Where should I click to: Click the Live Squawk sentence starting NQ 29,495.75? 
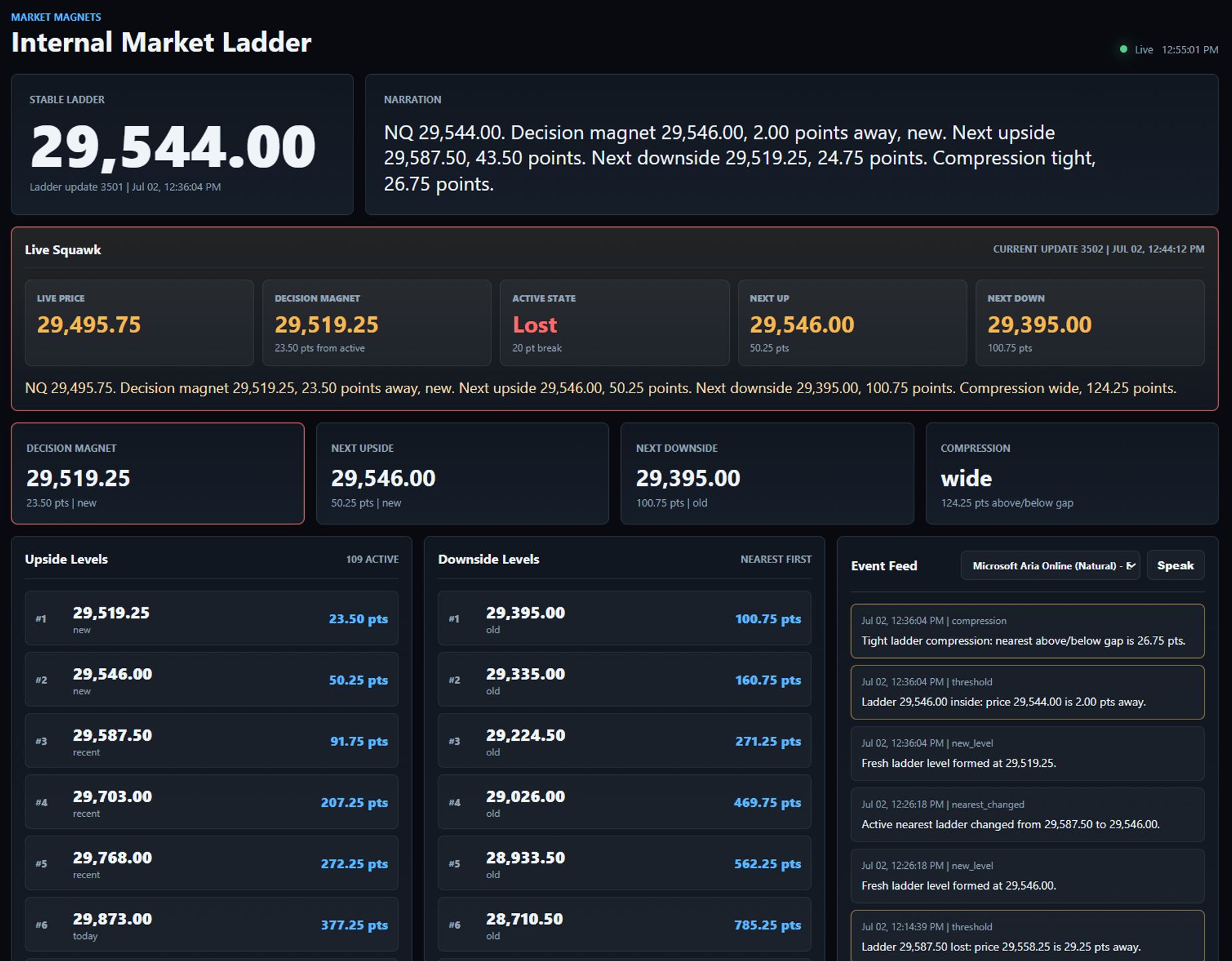pyautogui.click(x=600, y=388)
